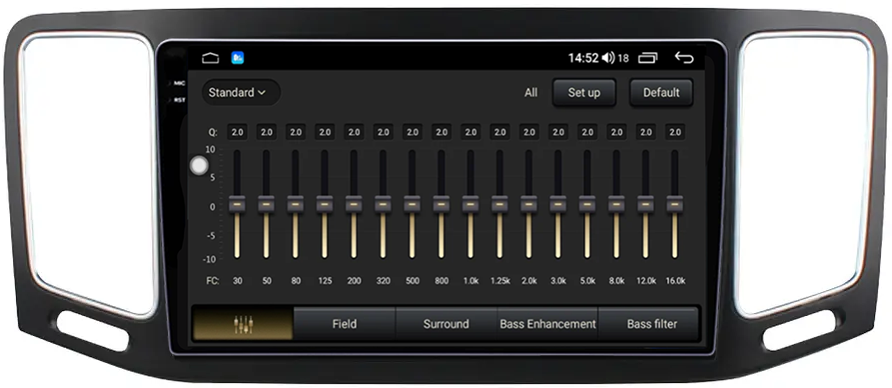The width and height of the screenshot is (892, 388).
Task: Open the Q value 2.0 for 16.0k band
Action: (675, 132)
